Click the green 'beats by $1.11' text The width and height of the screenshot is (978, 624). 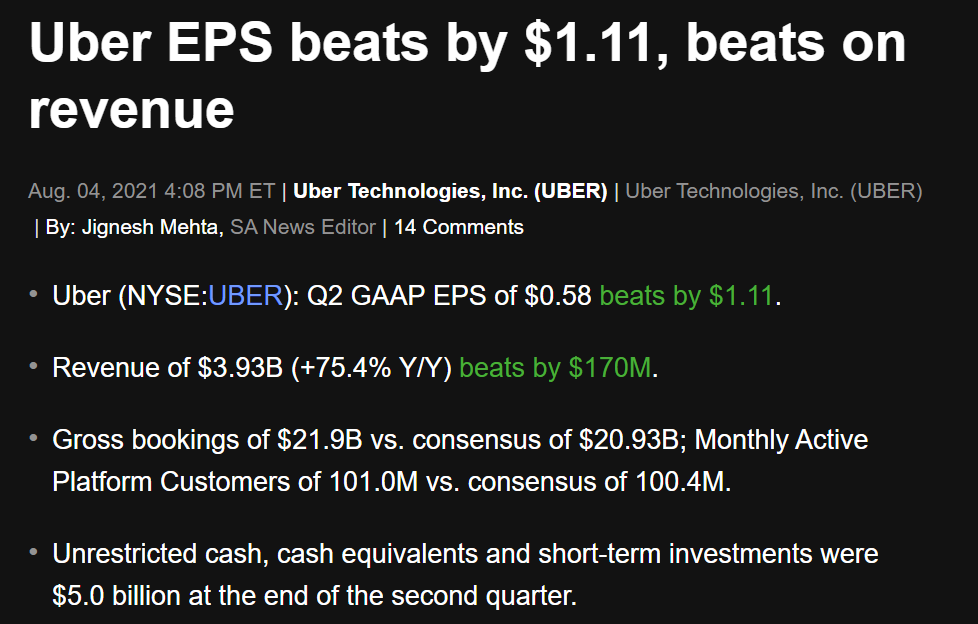(x=686, y=296)
